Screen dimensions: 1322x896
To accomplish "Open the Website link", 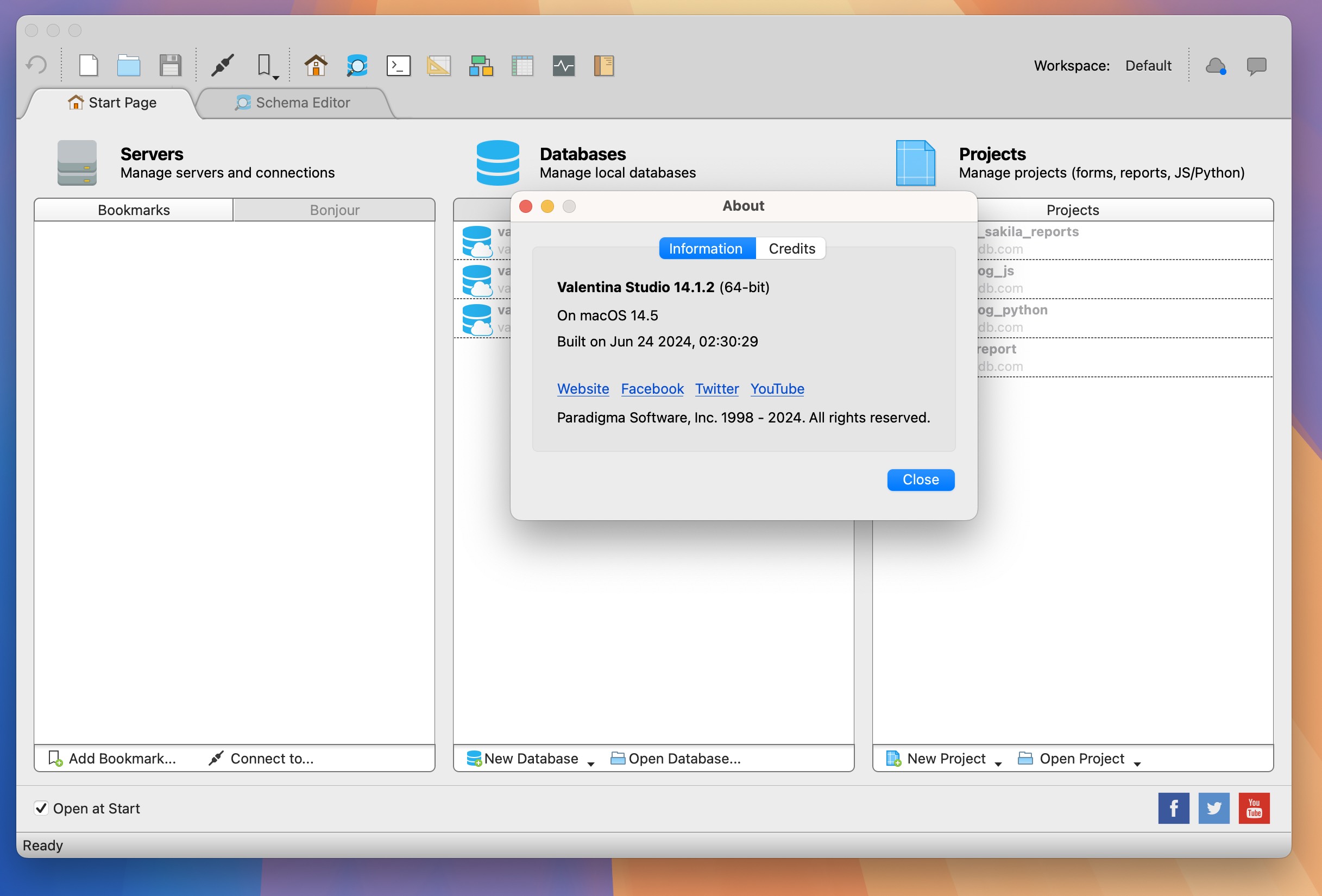I will [582, 389].
